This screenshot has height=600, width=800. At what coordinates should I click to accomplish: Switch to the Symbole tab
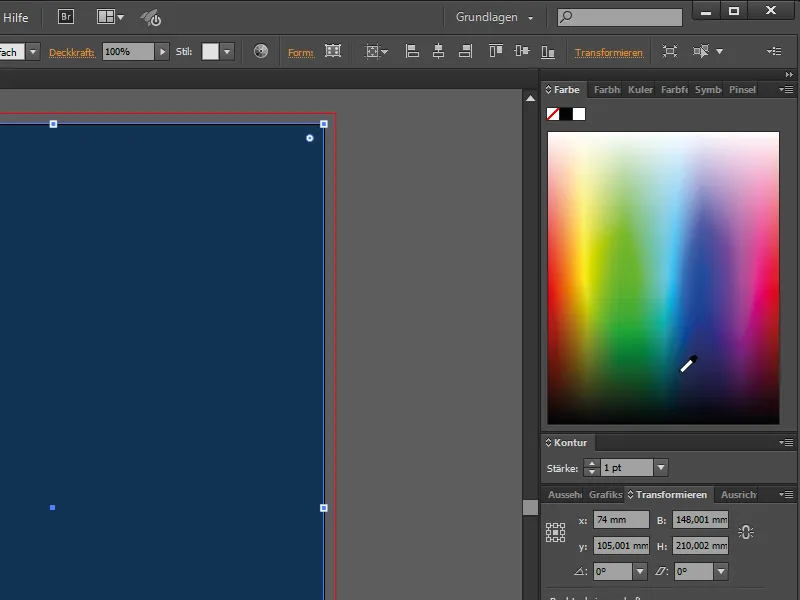click(708, 90)
